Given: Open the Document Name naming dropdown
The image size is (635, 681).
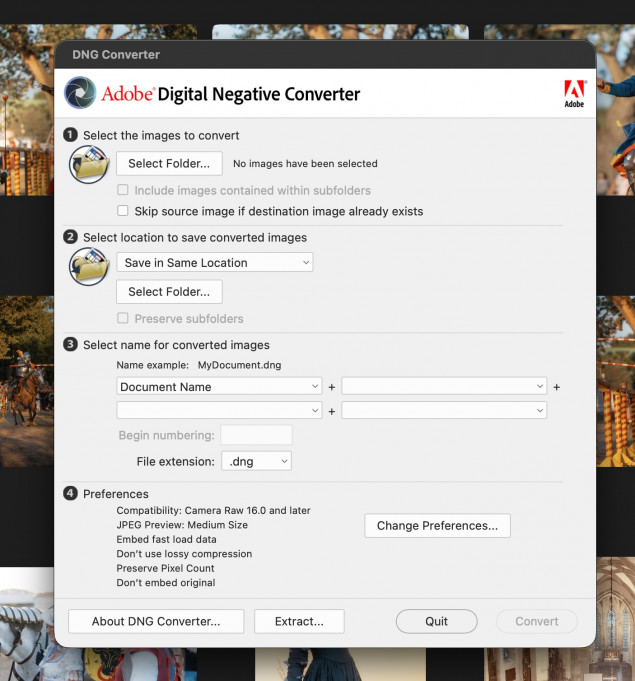Looking at the screenshot, I should [219, 386].
